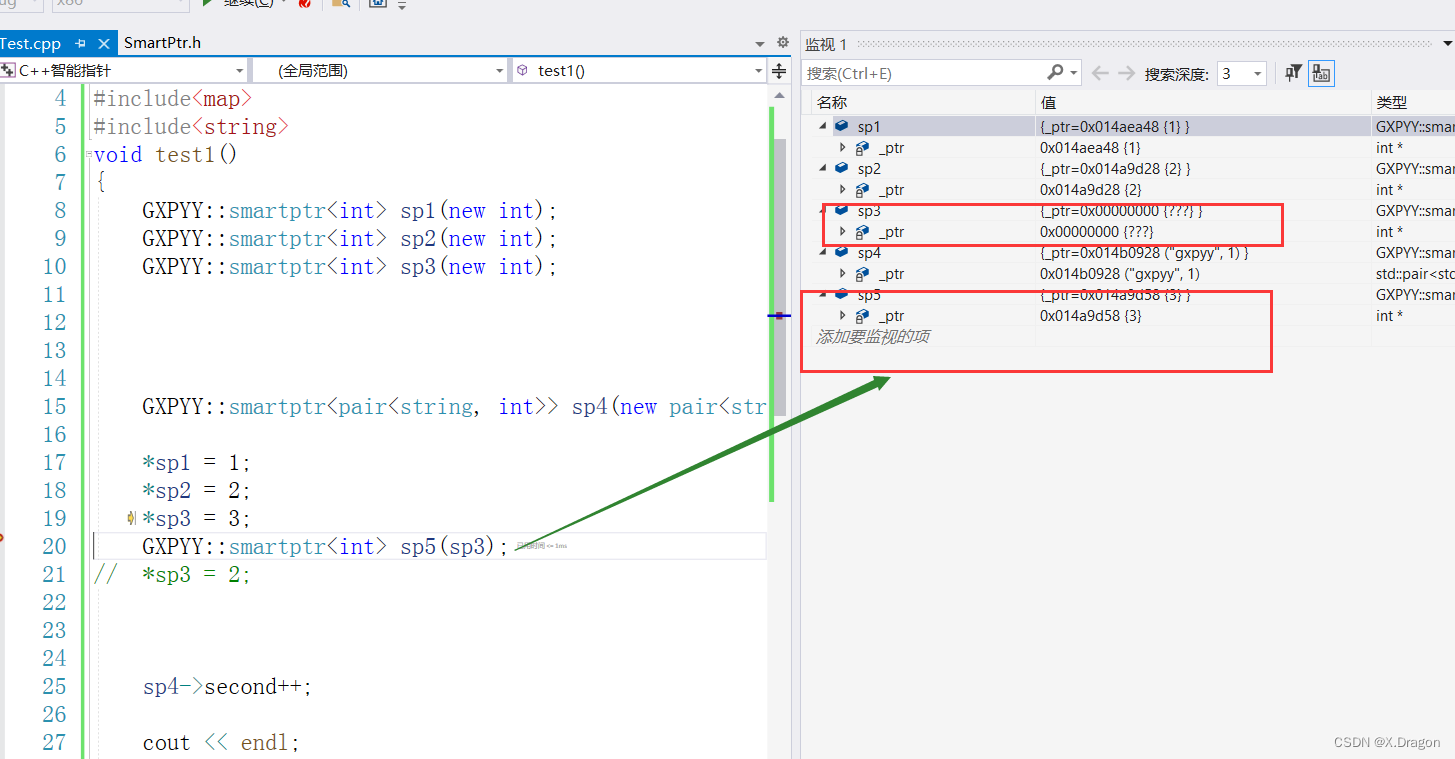Click code line cout << endl;
This screenshot has width=1455, height=759.
pyautogui.click(x=221, y=743)
